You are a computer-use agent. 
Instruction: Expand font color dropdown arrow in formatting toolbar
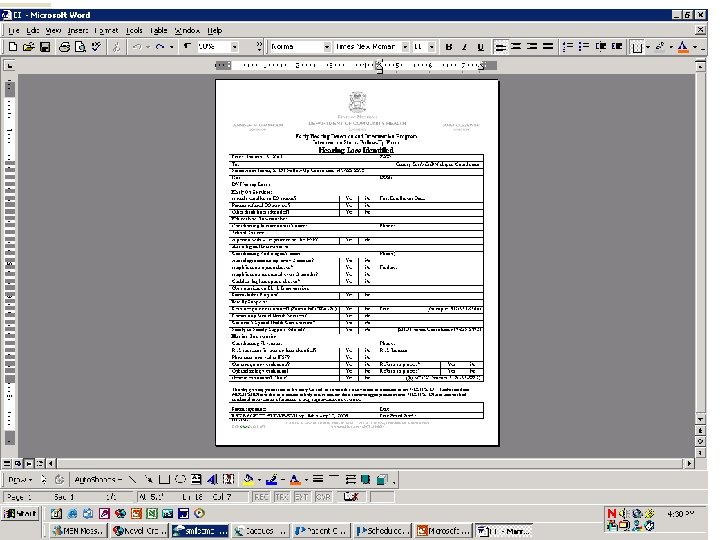[694, 46]
